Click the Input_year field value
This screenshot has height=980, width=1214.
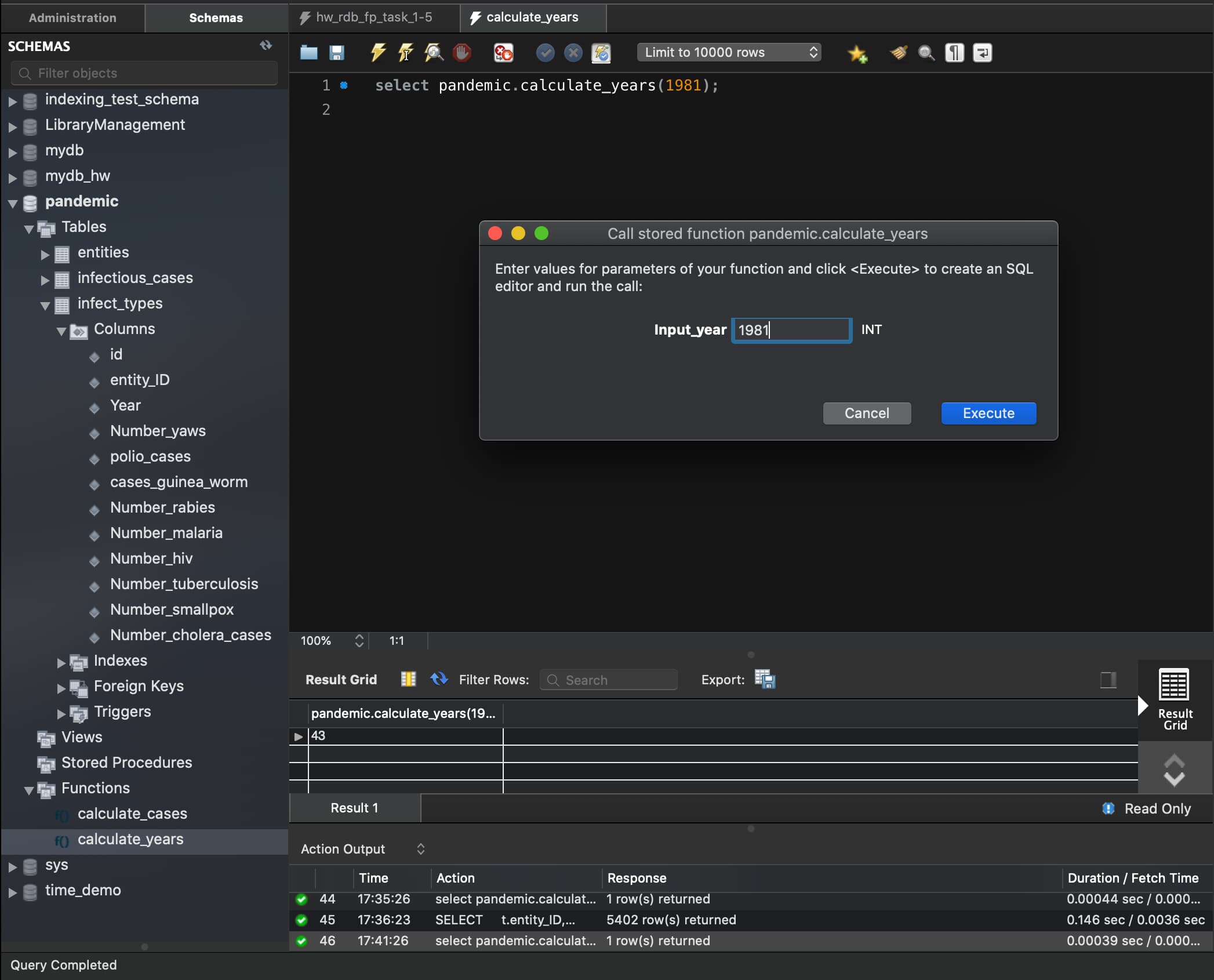(791, 329)
